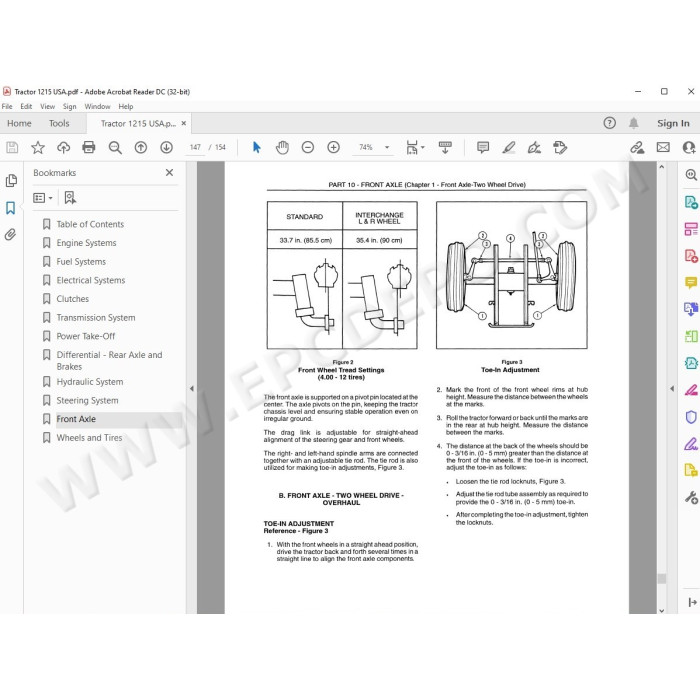700x700 pixels.
Task: Click the vertical scrollbar thumb
Action: coord(662,579)
